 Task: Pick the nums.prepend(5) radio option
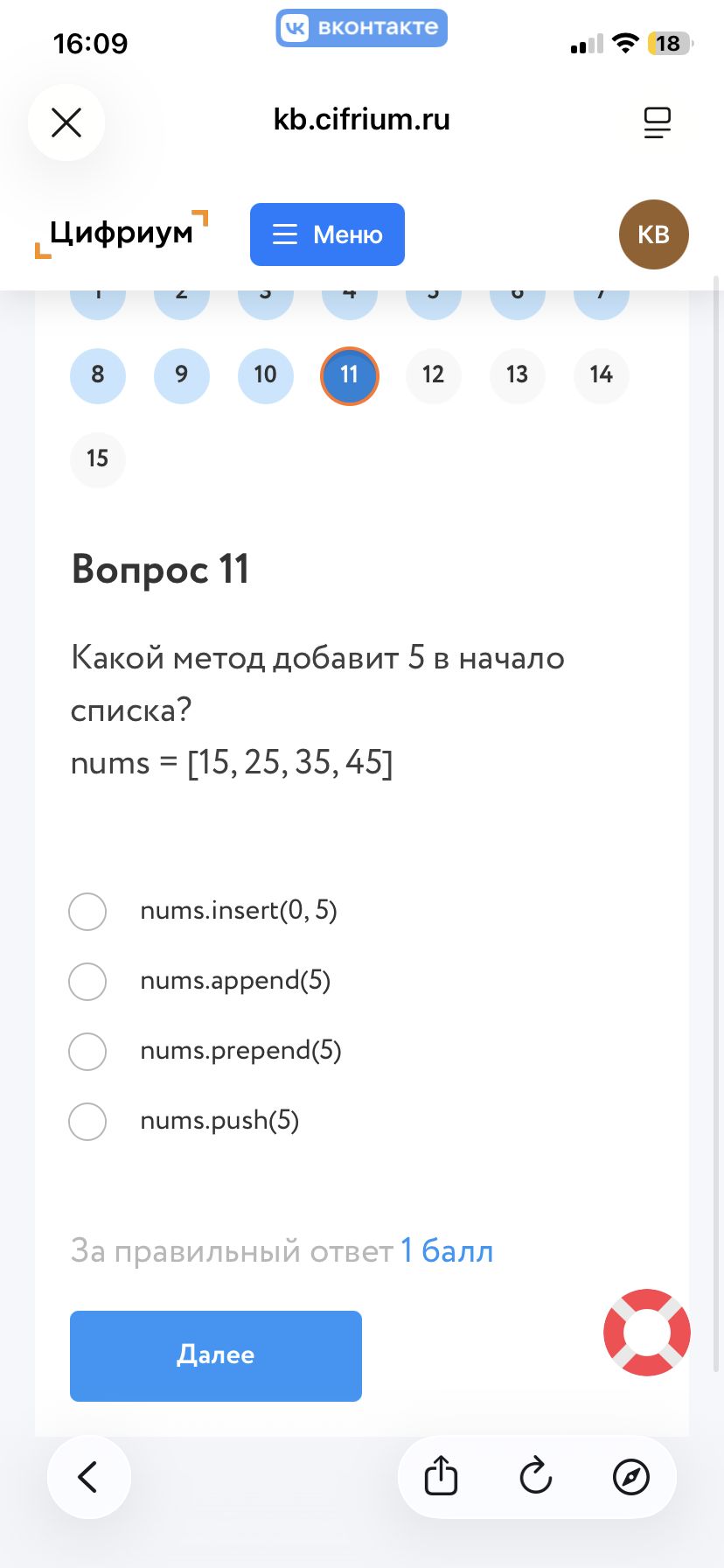pos(87,1051)
